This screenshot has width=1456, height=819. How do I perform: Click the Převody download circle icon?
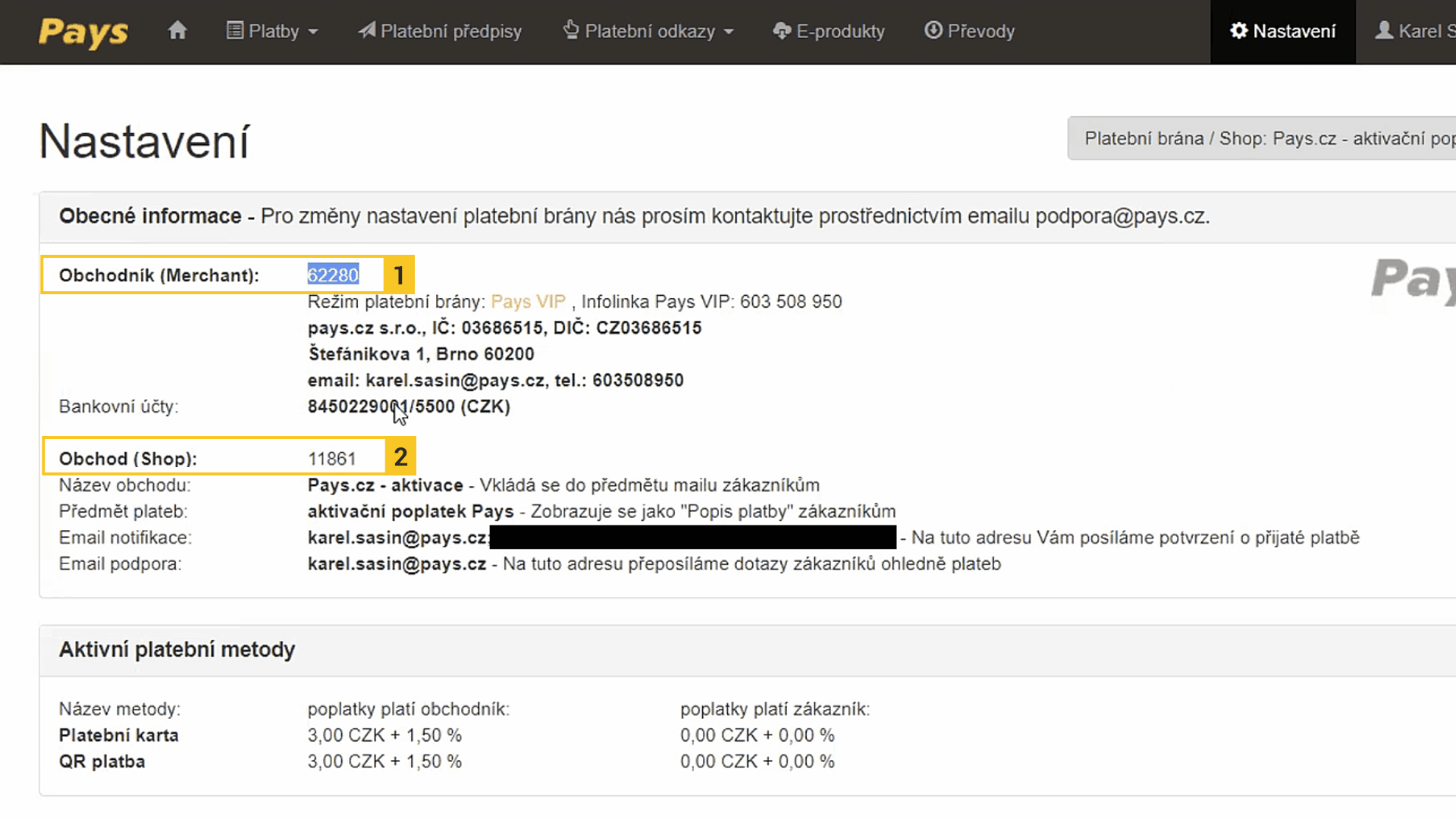[x=934, y=30]
